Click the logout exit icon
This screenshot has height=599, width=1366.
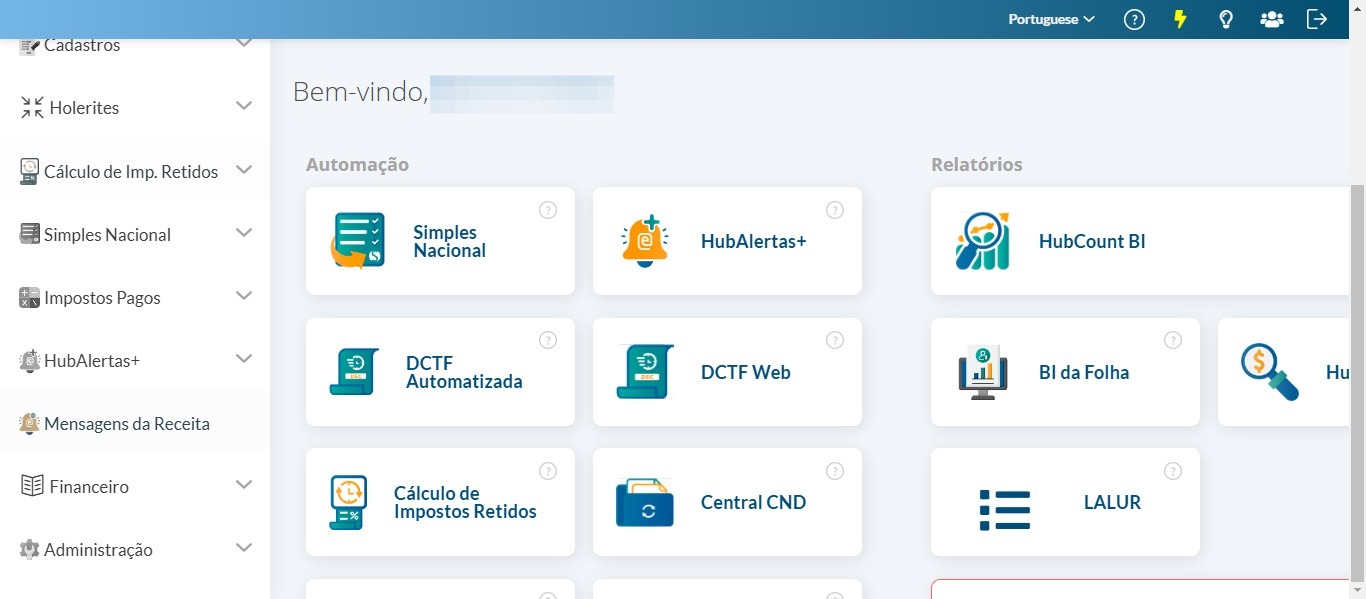[1317, 19]
